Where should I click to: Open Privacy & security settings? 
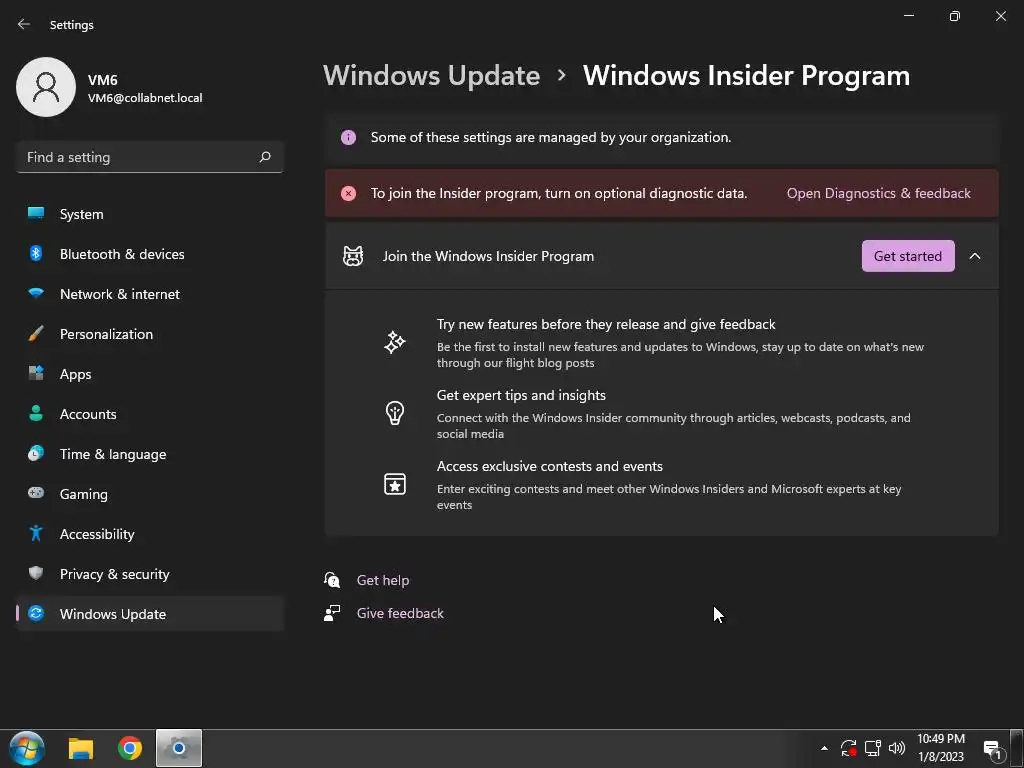[150, 573]
